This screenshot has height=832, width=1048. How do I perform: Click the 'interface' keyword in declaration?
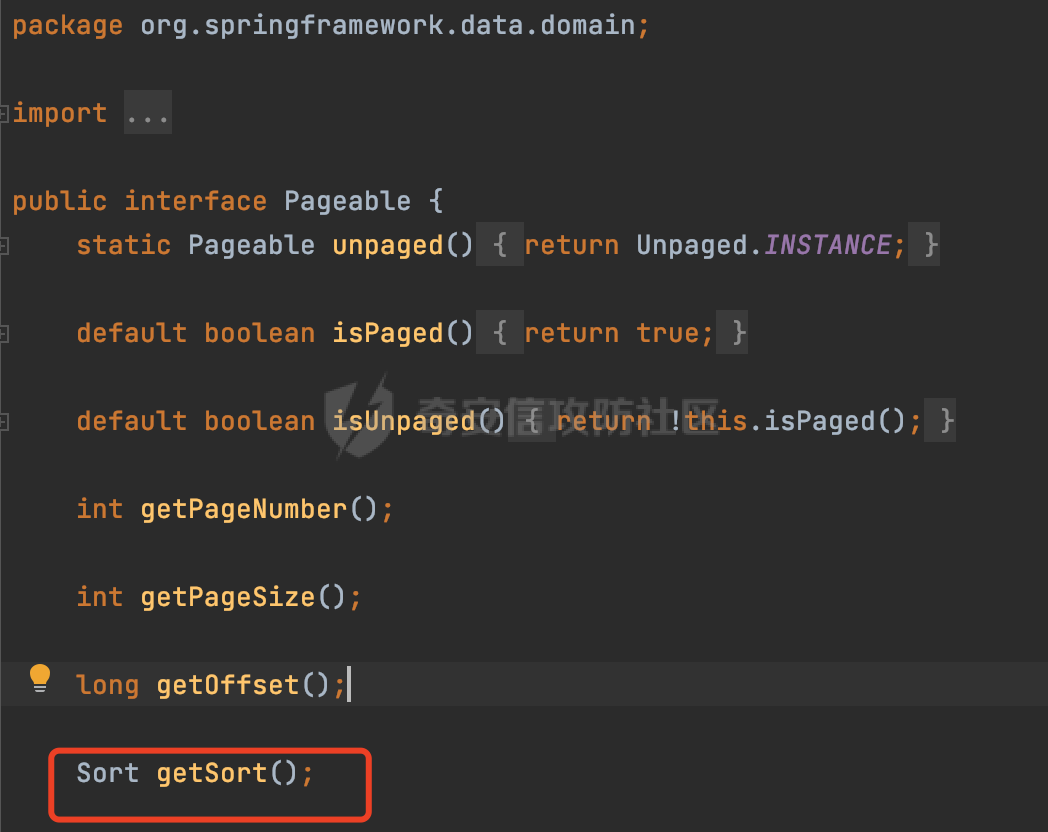pyautogui.click(x=195, y=201)
